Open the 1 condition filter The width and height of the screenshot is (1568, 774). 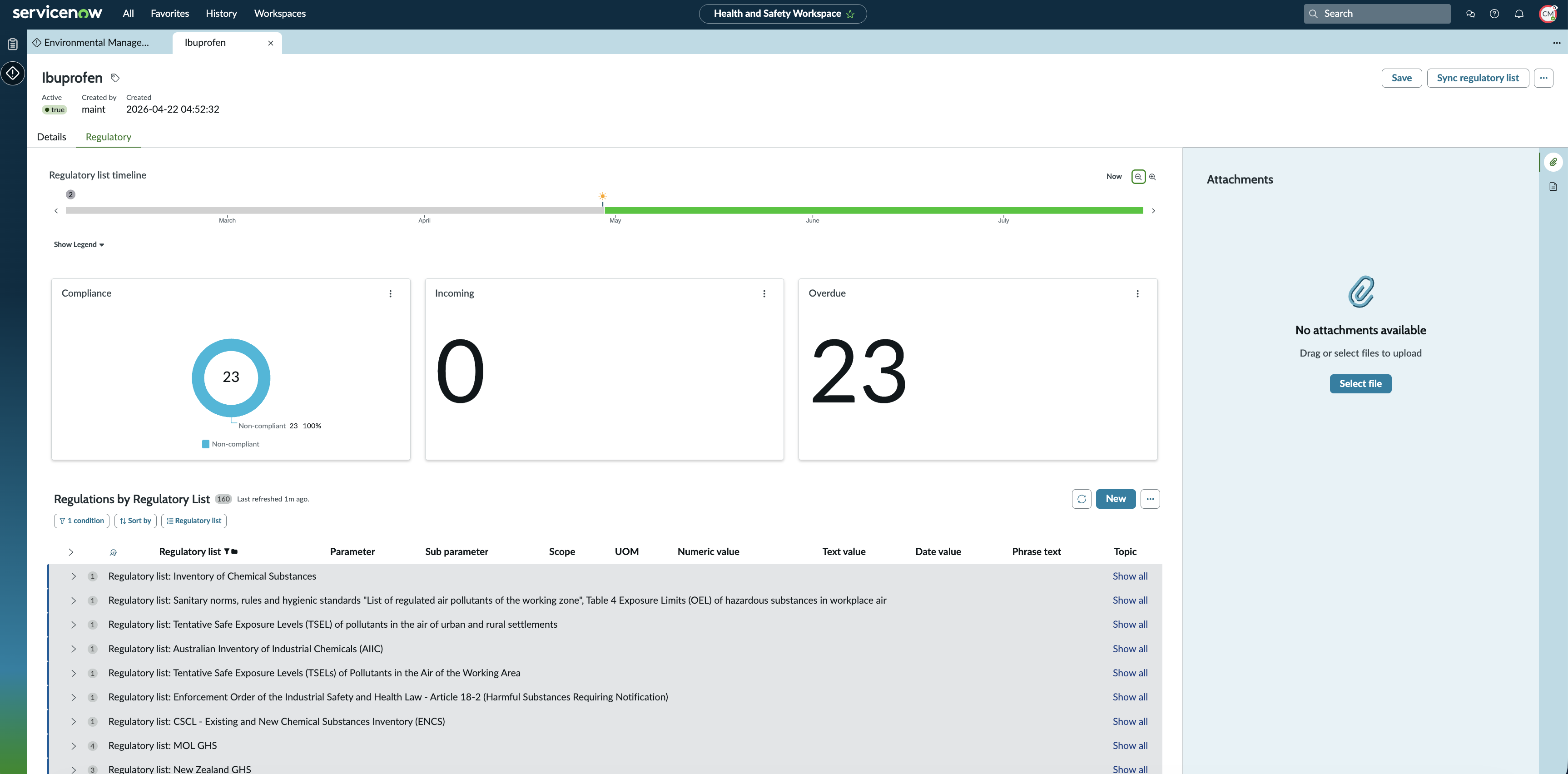click(x=82, y=521)
